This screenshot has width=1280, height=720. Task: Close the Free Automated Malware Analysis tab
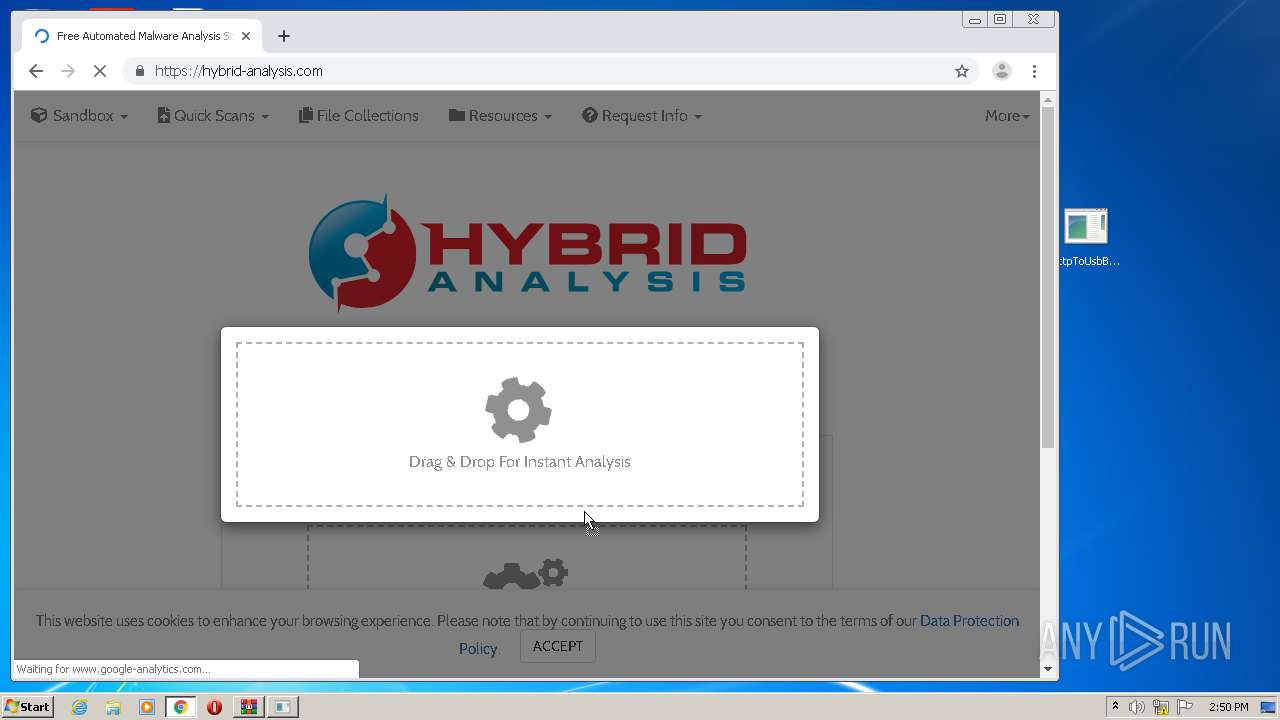[246, 36]
